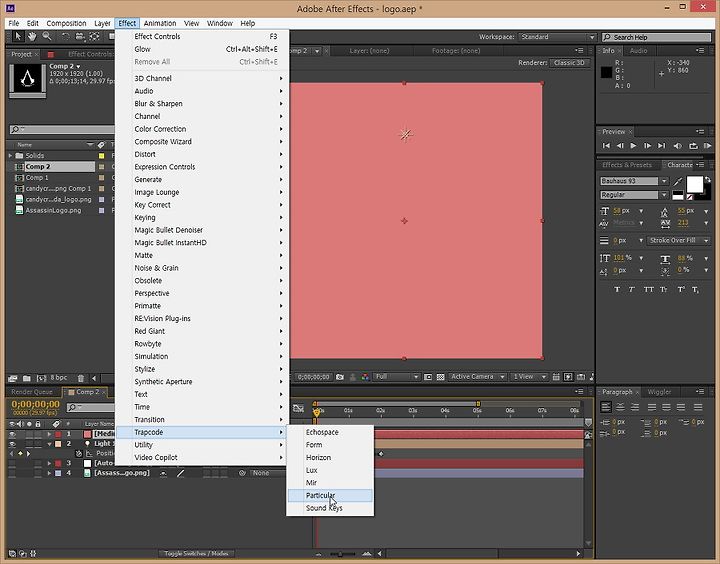720x564 pixels.
Task: Enable All Caps text style
Action: pos(648,289)
